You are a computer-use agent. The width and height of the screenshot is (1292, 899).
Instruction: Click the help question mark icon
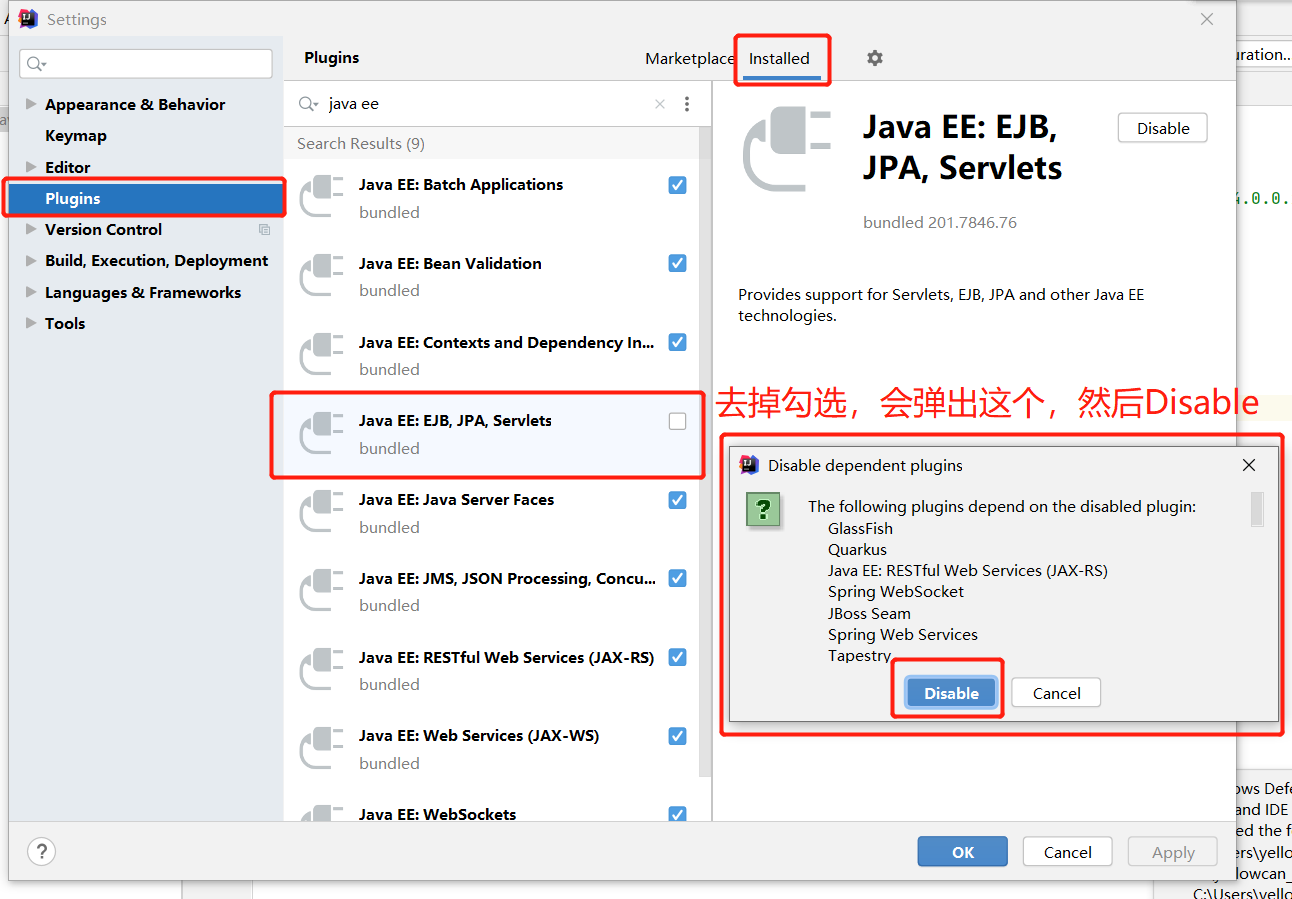41,852
